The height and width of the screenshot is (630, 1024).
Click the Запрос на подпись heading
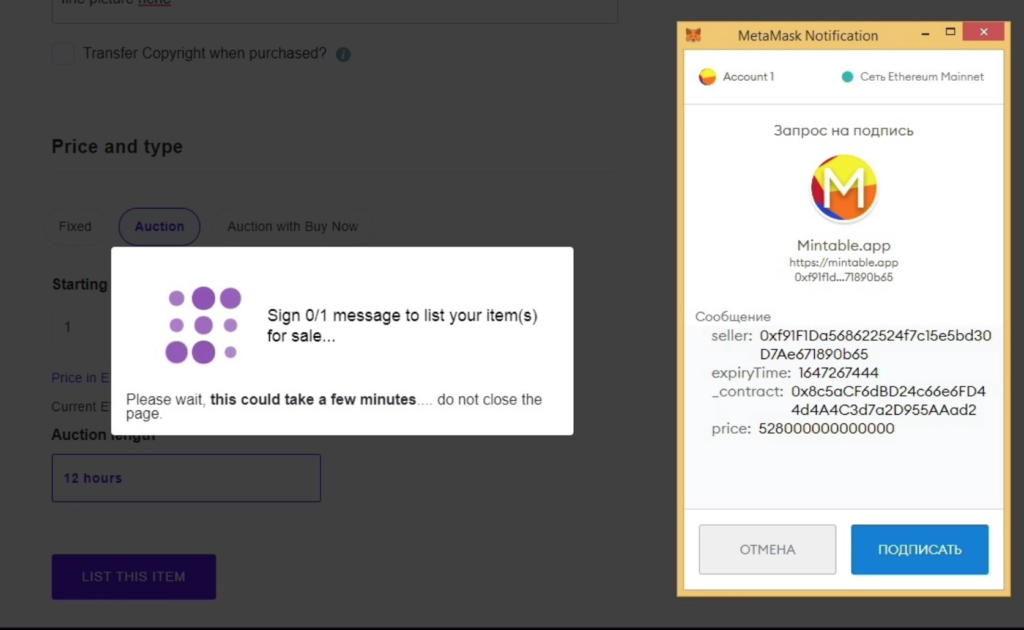point(844,131)
